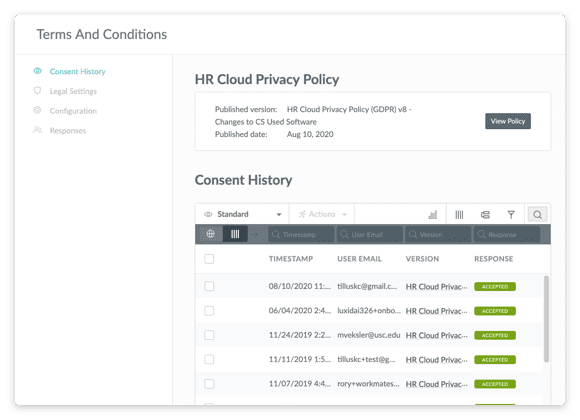580x420 pixels.
Task: Click the User Email search field
Action: (x=369, y=235)
